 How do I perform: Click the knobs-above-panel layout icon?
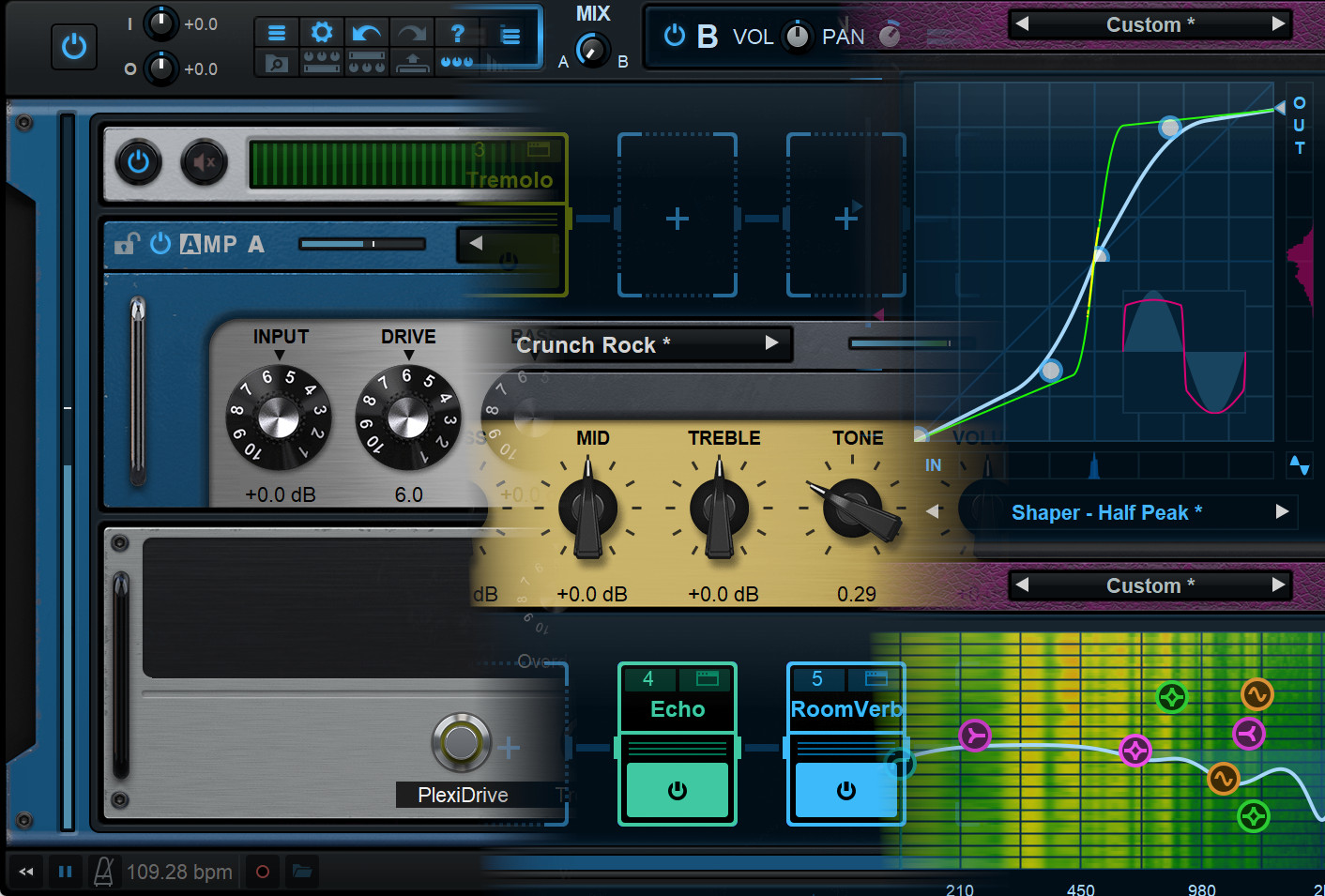click(322, 63)
